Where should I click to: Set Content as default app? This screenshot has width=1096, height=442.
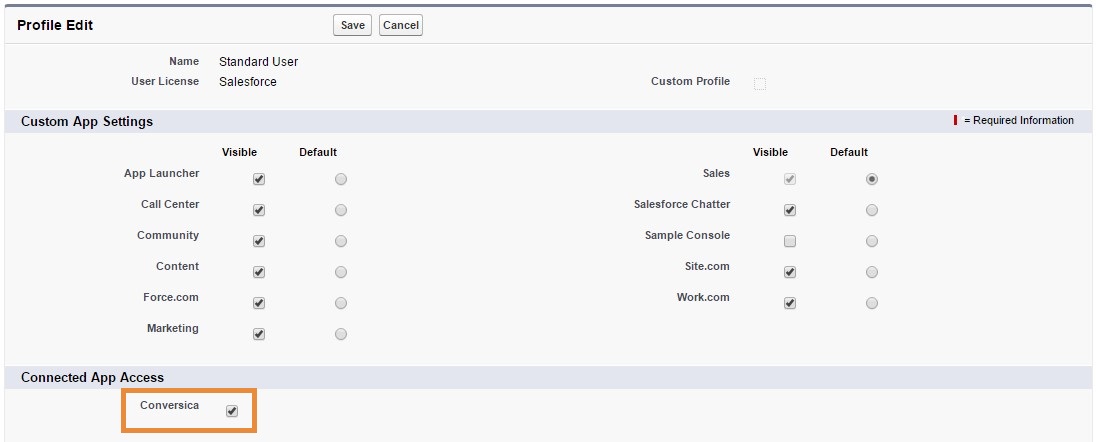coord(340,272)
